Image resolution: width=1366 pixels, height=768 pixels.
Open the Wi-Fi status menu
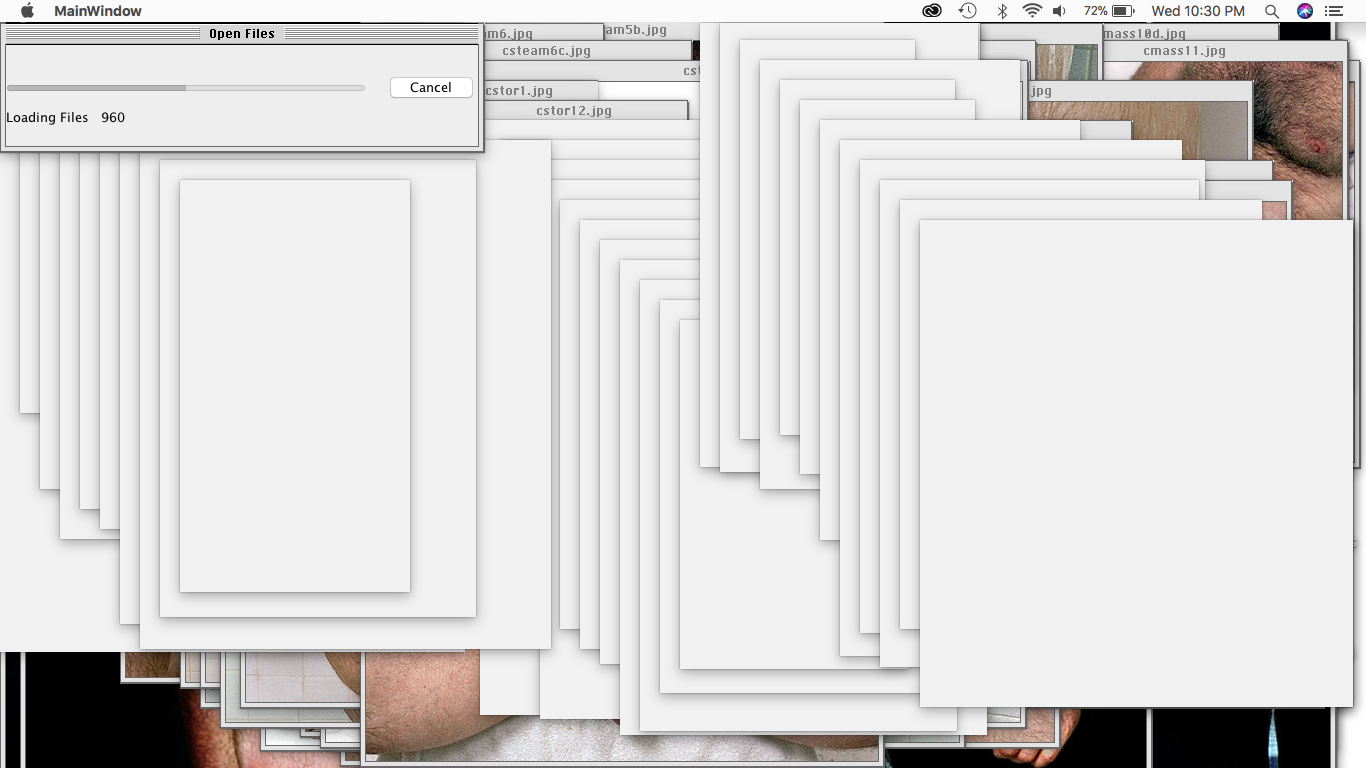tap(1032, 11)
